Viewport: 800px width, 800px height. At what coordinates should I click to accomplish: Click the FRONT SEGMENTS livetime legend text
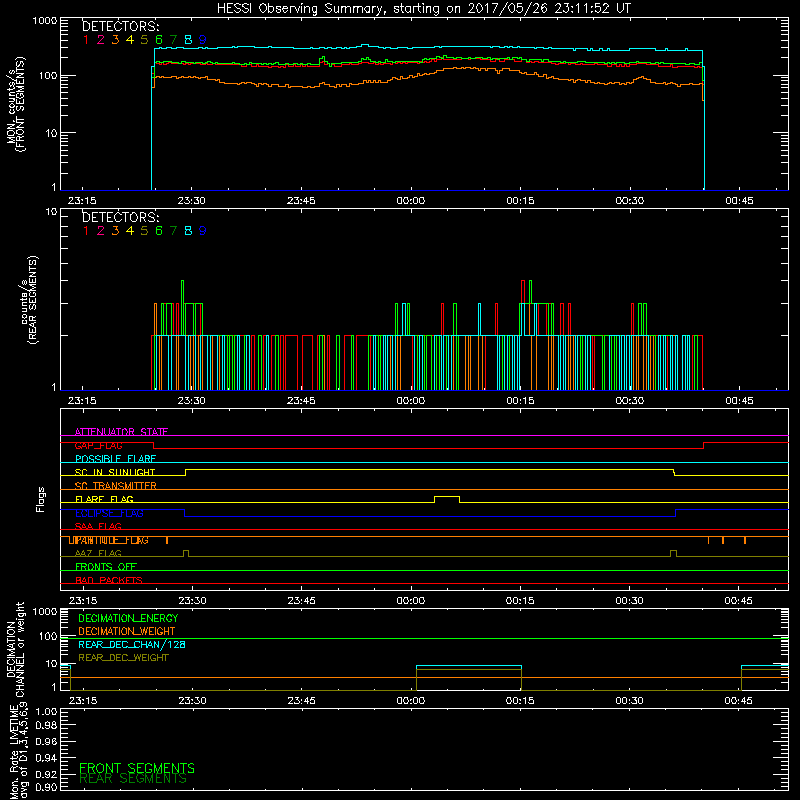137,768
